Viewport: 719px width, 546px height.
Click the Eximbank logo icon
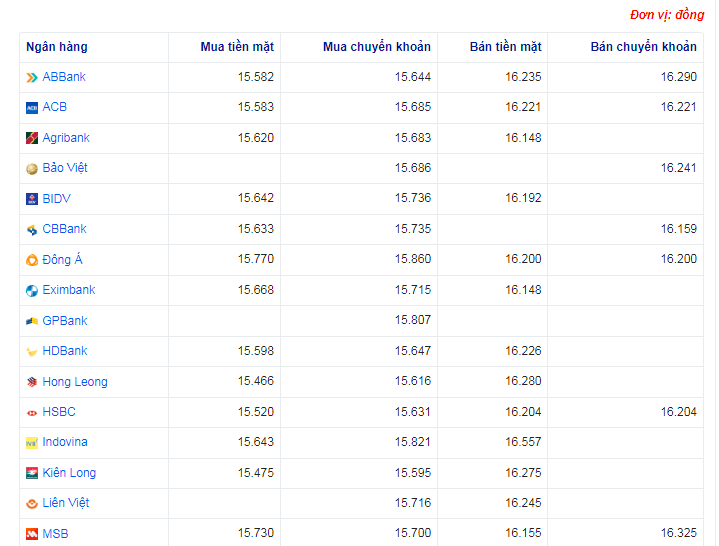32,291
